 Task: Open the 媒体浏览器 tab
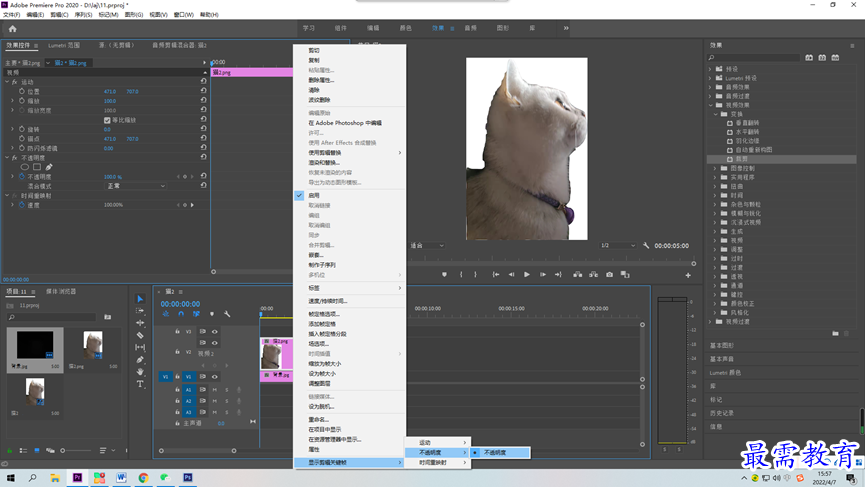[x=61, y=291]
